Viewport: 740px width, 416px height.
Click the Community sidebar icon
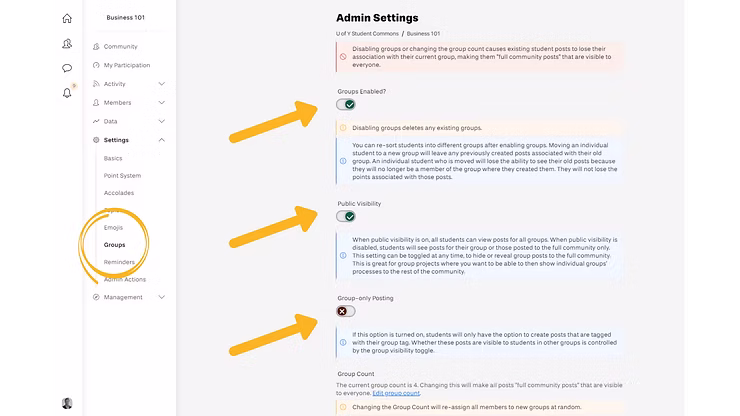96,47
